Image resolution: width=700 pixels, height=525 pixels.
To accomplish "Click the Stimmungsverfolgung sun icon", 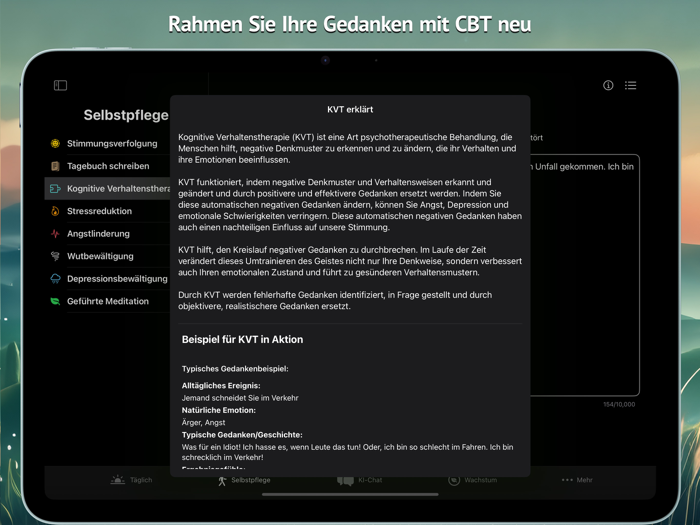I will coord(55,143).
